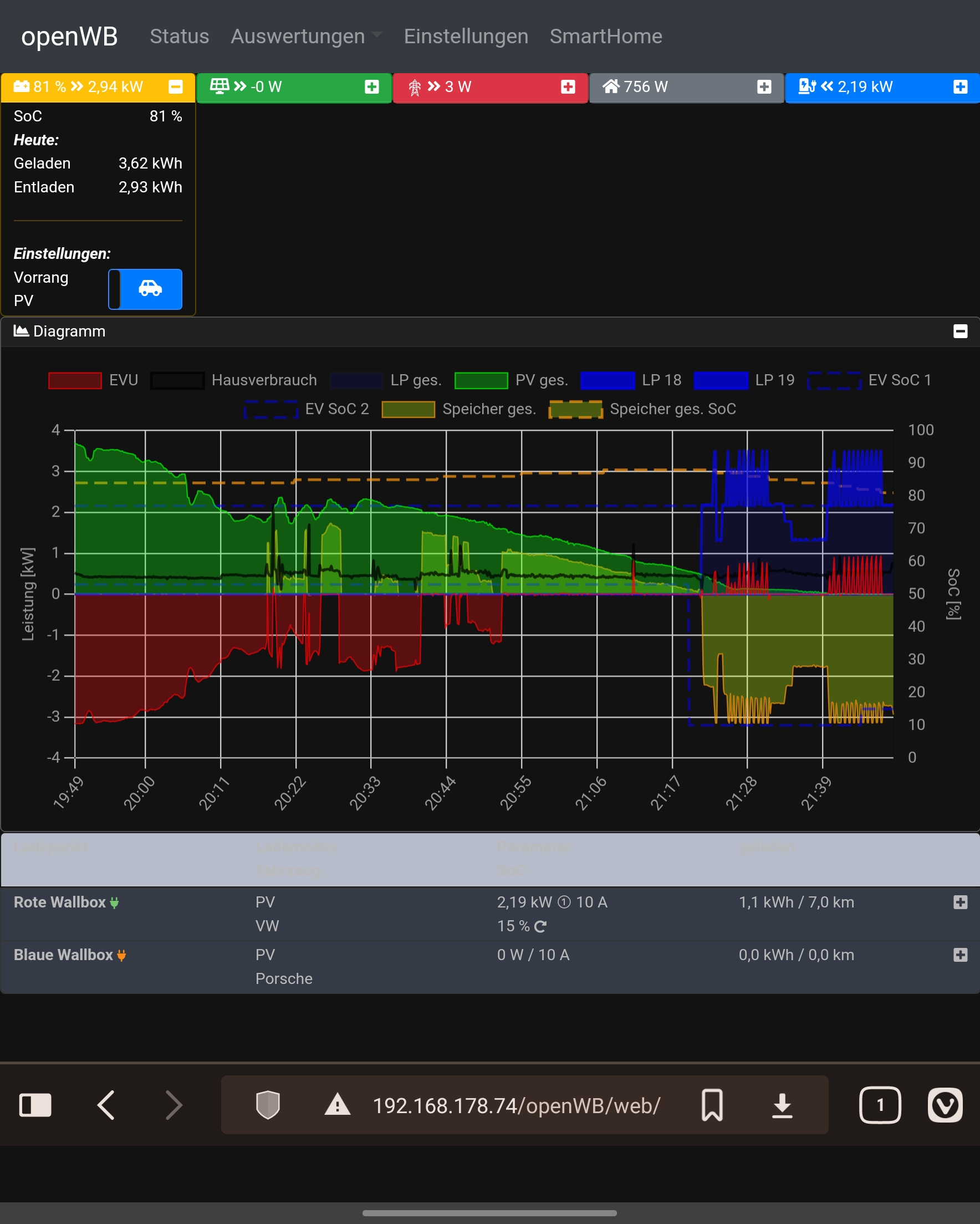The height and width of the screenshot is (1224, 980).
Task: Open the browser side panel icon
Action: coord(35,1105)
